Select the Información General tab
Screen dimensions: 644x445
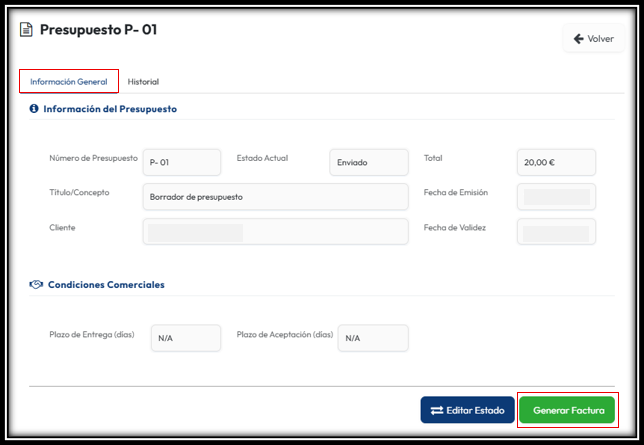69,82
